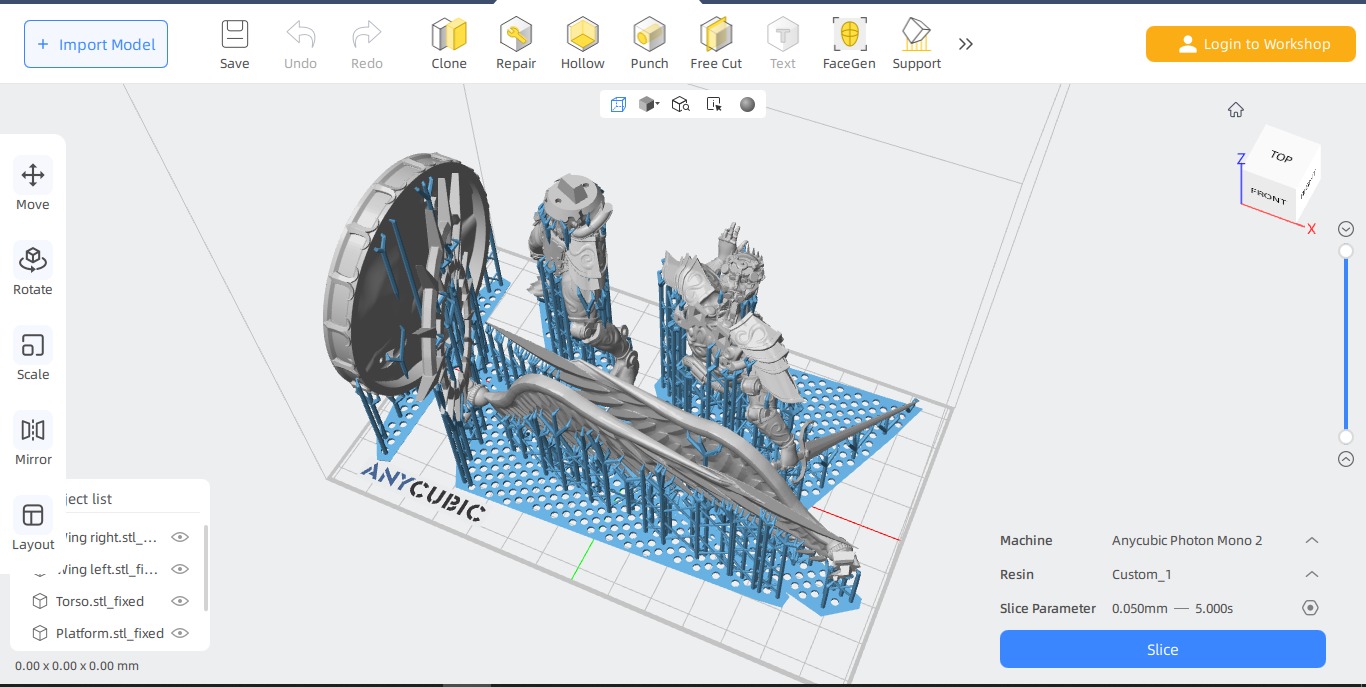Activate the Punch tool
Screen dimensions: 1366x687
[x=649, y=45]
